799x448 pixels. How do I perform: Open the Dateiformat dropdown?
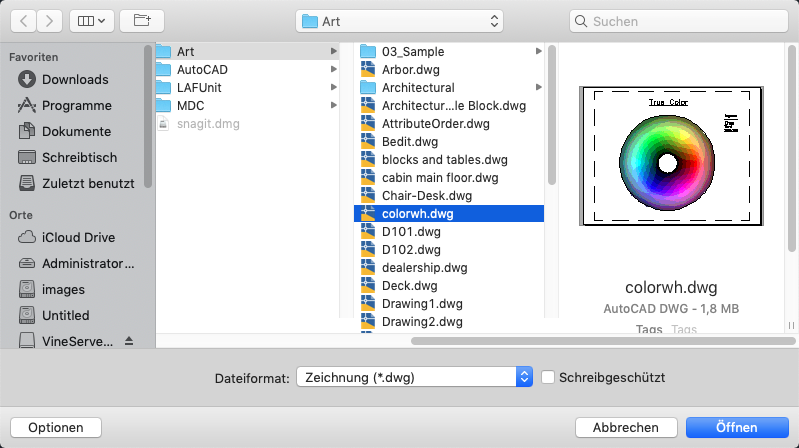tap(414, 377)
